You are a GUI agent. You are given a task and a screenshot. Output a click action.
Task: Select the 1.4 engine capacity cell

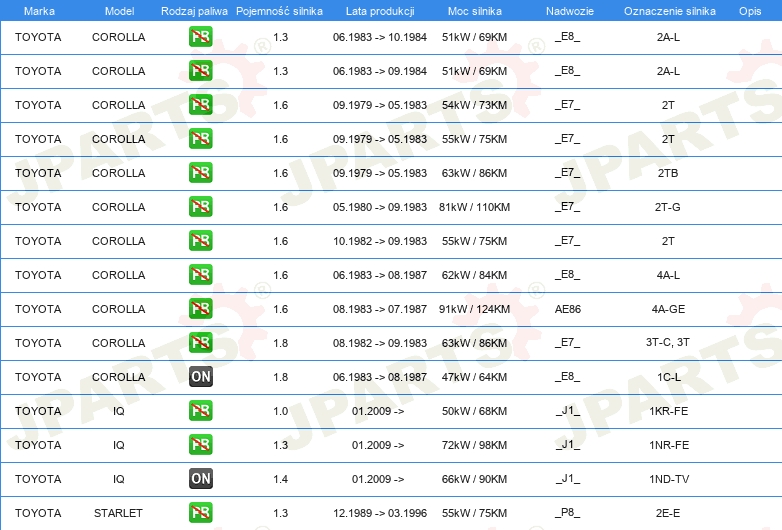click(x=281, y=479)
